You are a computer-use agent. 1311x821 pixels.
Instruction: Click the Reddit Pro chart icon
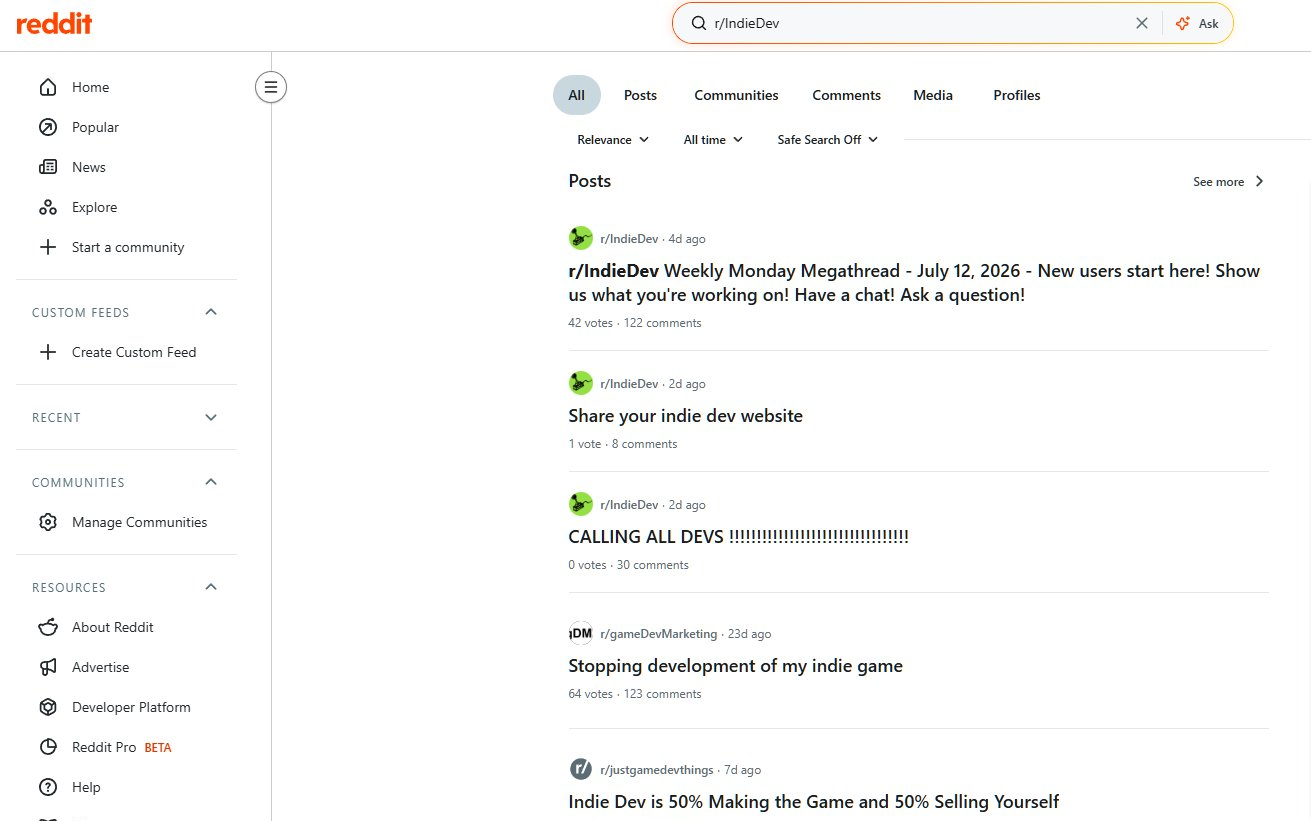[x=48, y=747]
